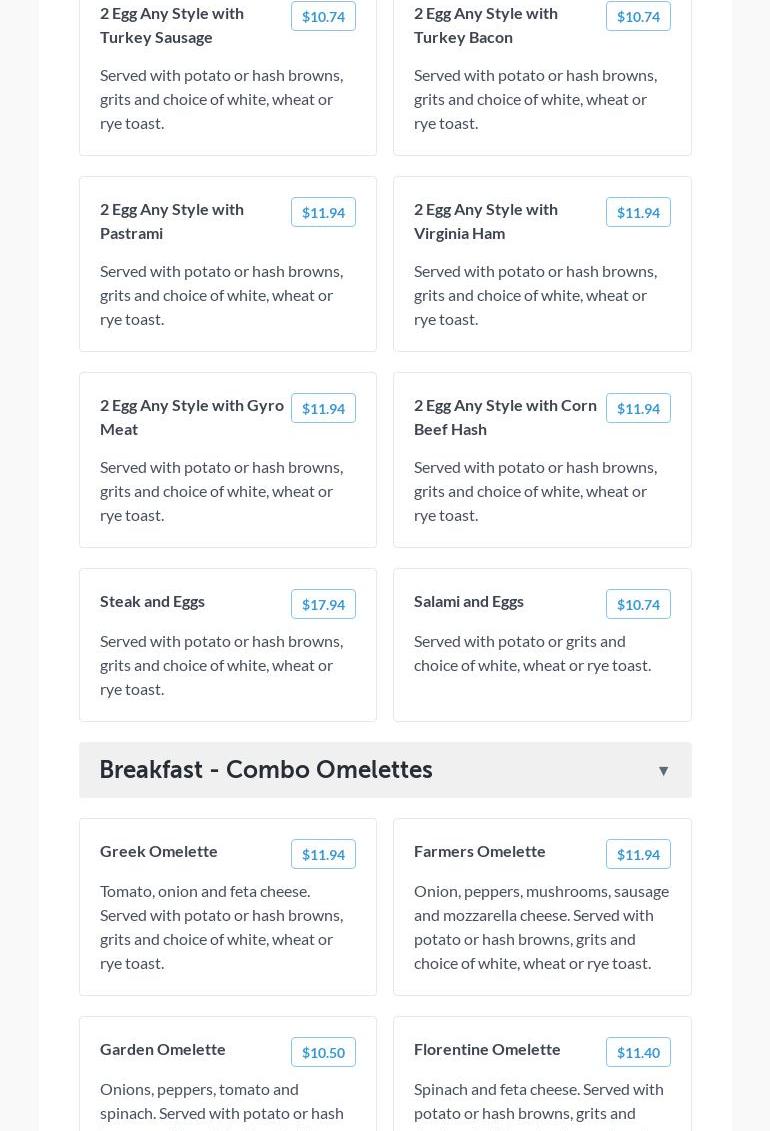Select the Salami and Eggs $10.74 price
This screenshot has height=1131, width=770.
point(638,604)
